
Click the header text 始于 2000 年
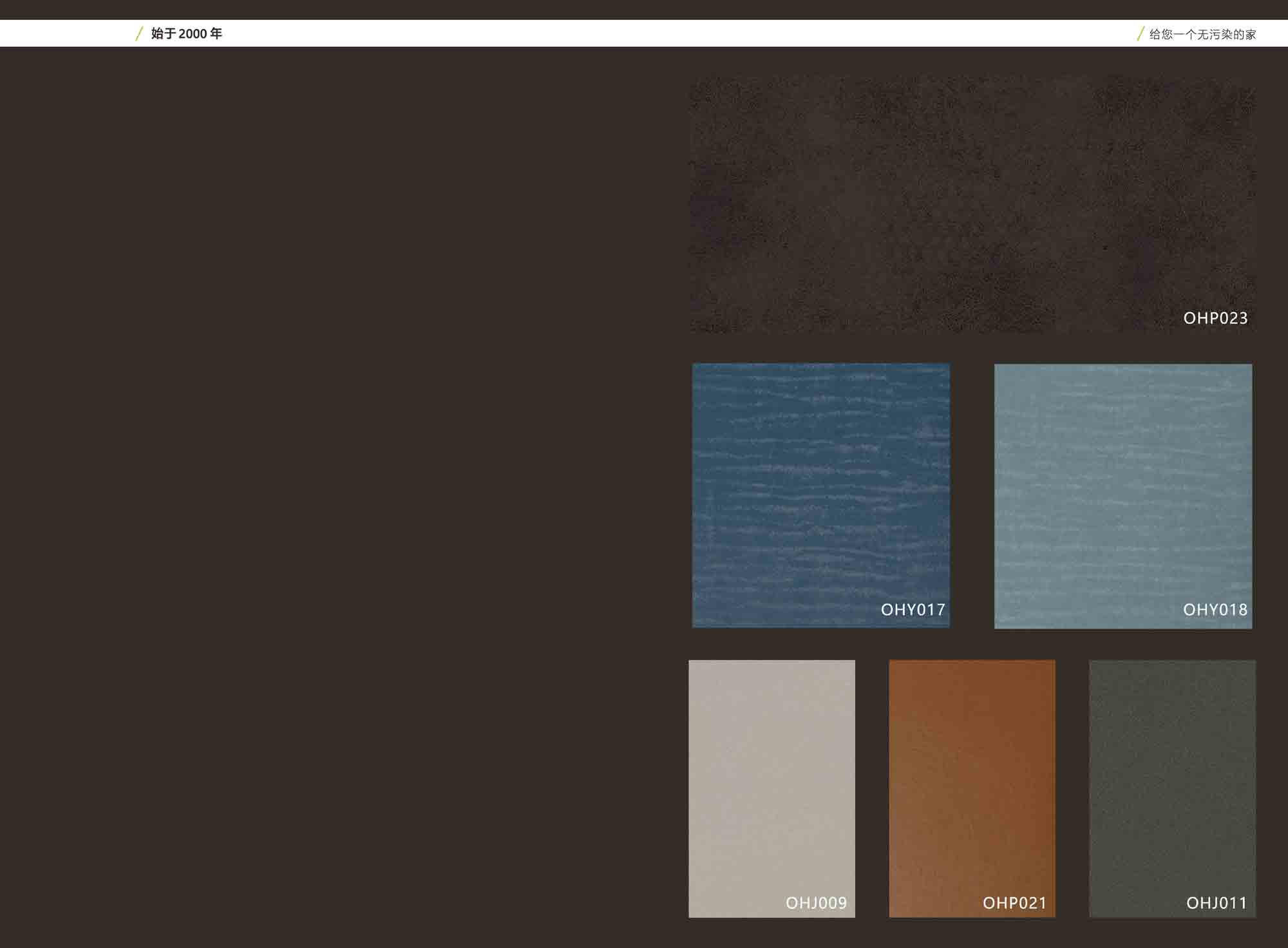[x=186, y=33]
